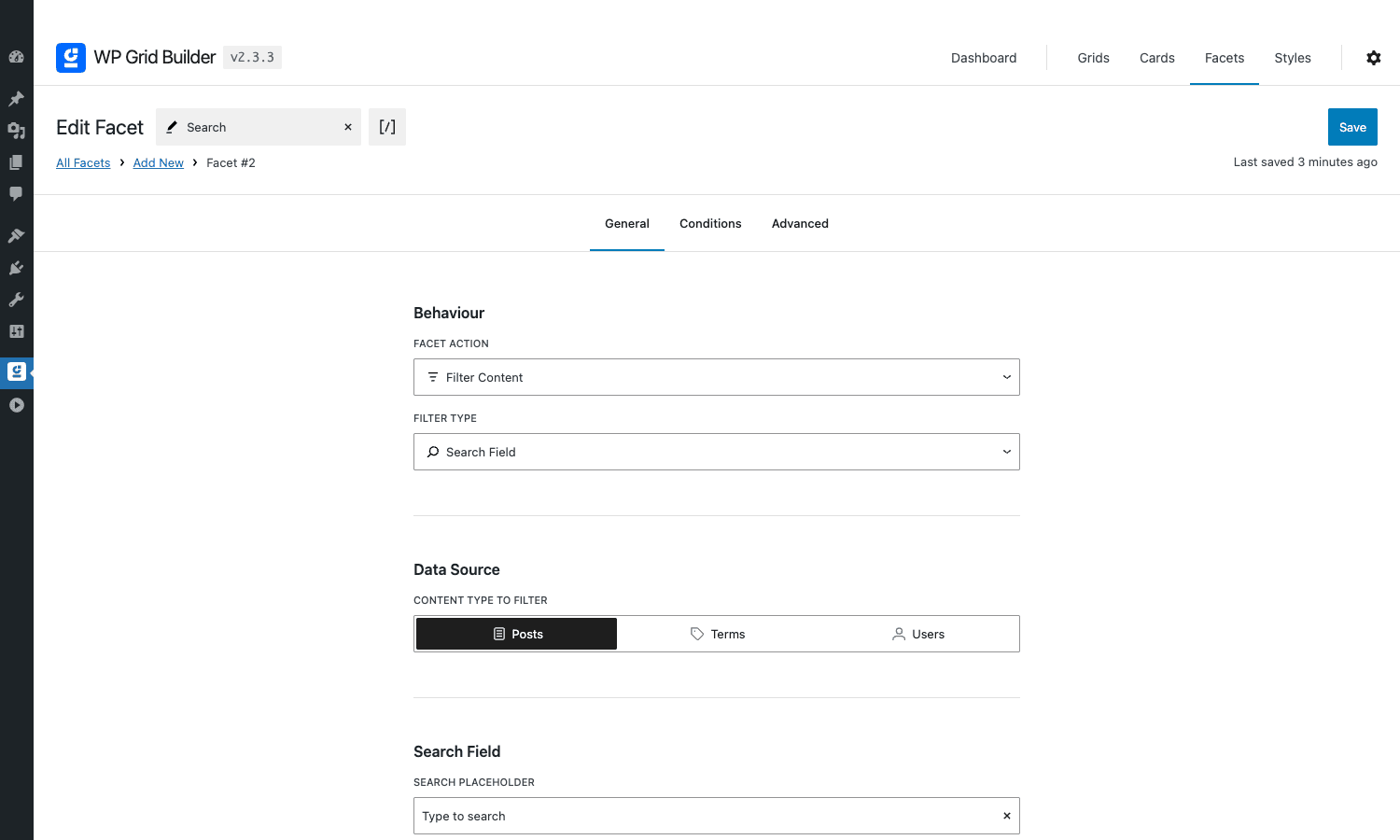Click in the facet name input field

pyautogui.click(x=259, y=127)
